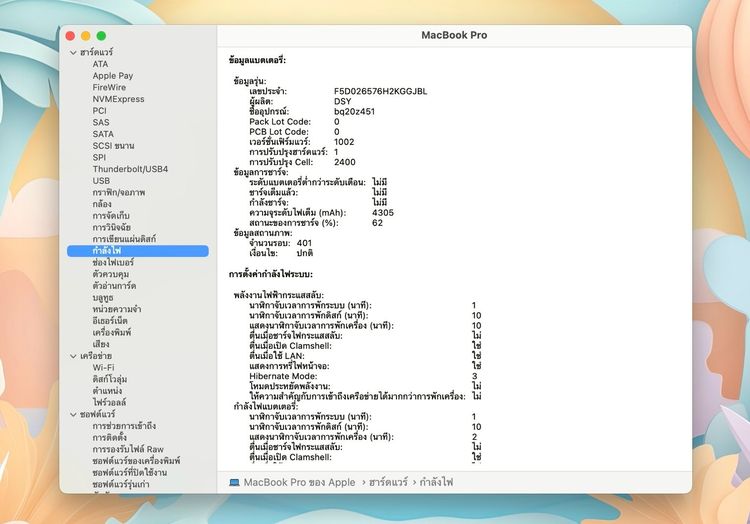The width and height of the screenshot is (750, 524).
Task: Show NVMExpress information
Action: point(118,99)
